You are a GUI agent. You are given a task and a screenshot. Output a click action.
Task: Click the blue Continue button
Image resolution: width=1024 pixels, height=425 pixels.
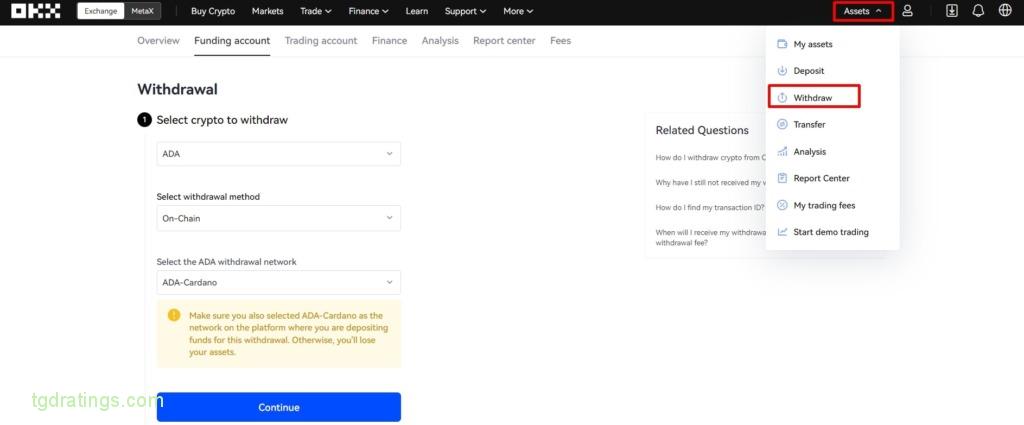click(x=278, y=407)
